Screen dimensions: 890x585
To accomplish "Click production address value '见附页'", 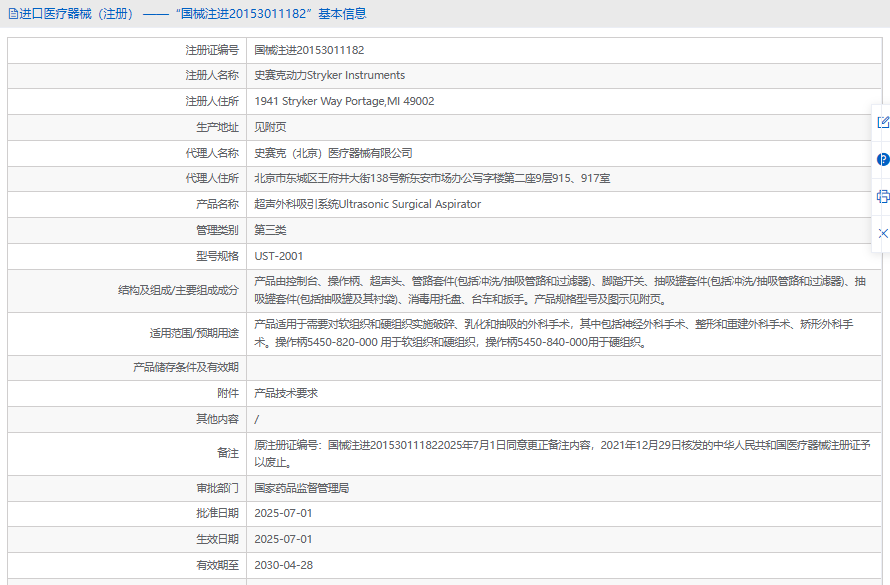I will click(x=270, y=127).
